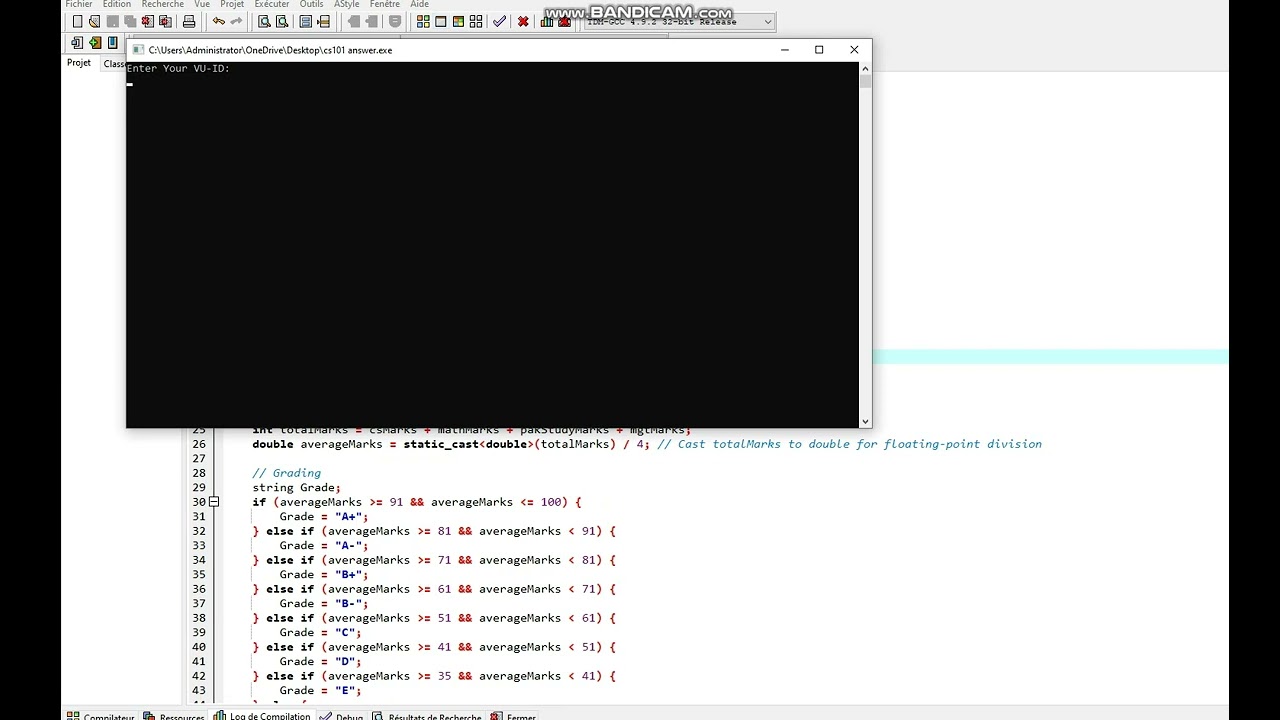The height and width of the screenshot is (720, 1280).
Task: Open the Exécuter menu
Action: pos(272,4)
